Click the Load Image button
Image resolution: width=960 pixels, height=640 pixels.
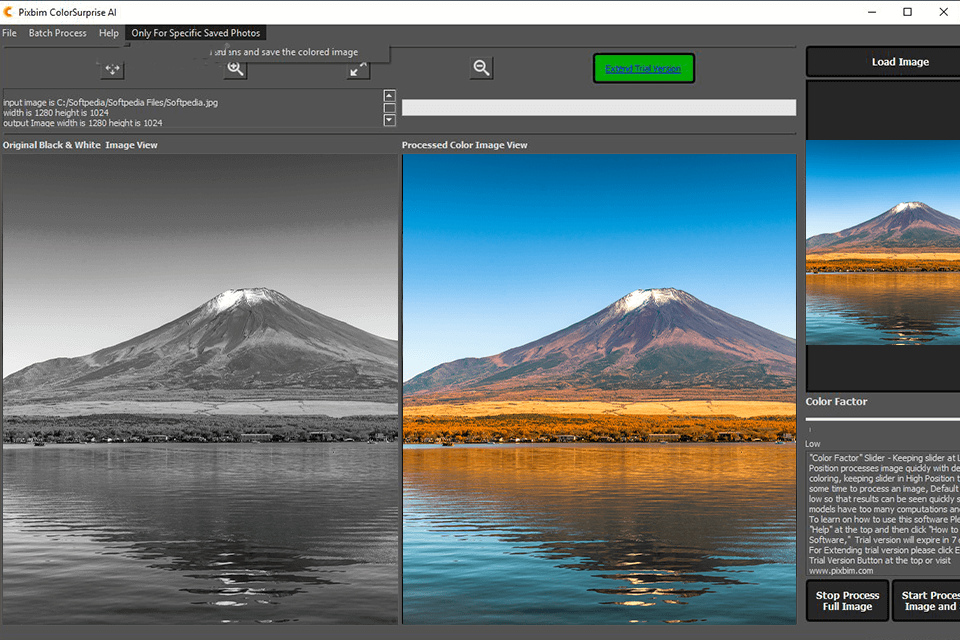[x=883, y=62]
